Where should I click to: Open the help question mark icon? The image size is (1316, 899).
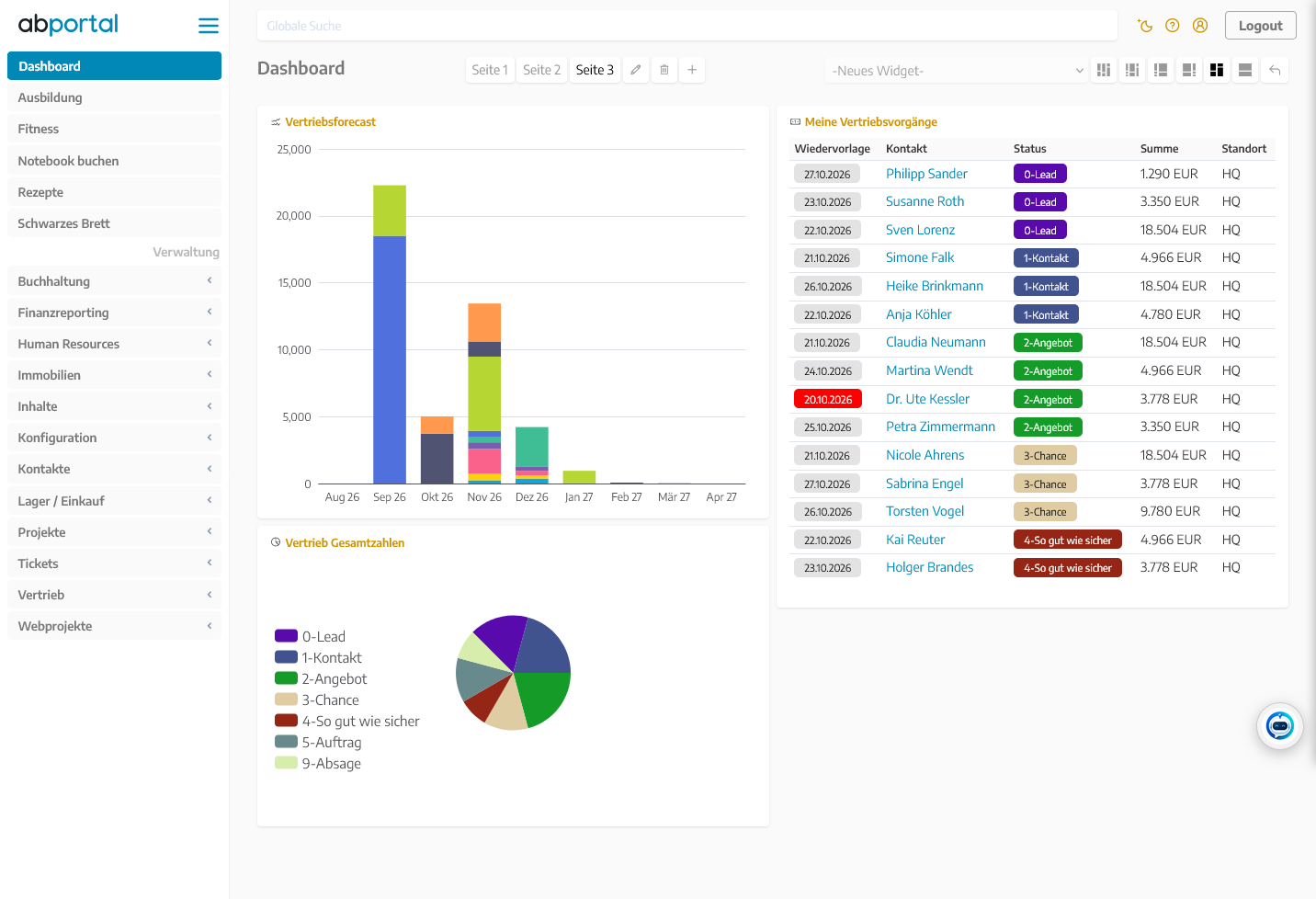(1173, 26)
